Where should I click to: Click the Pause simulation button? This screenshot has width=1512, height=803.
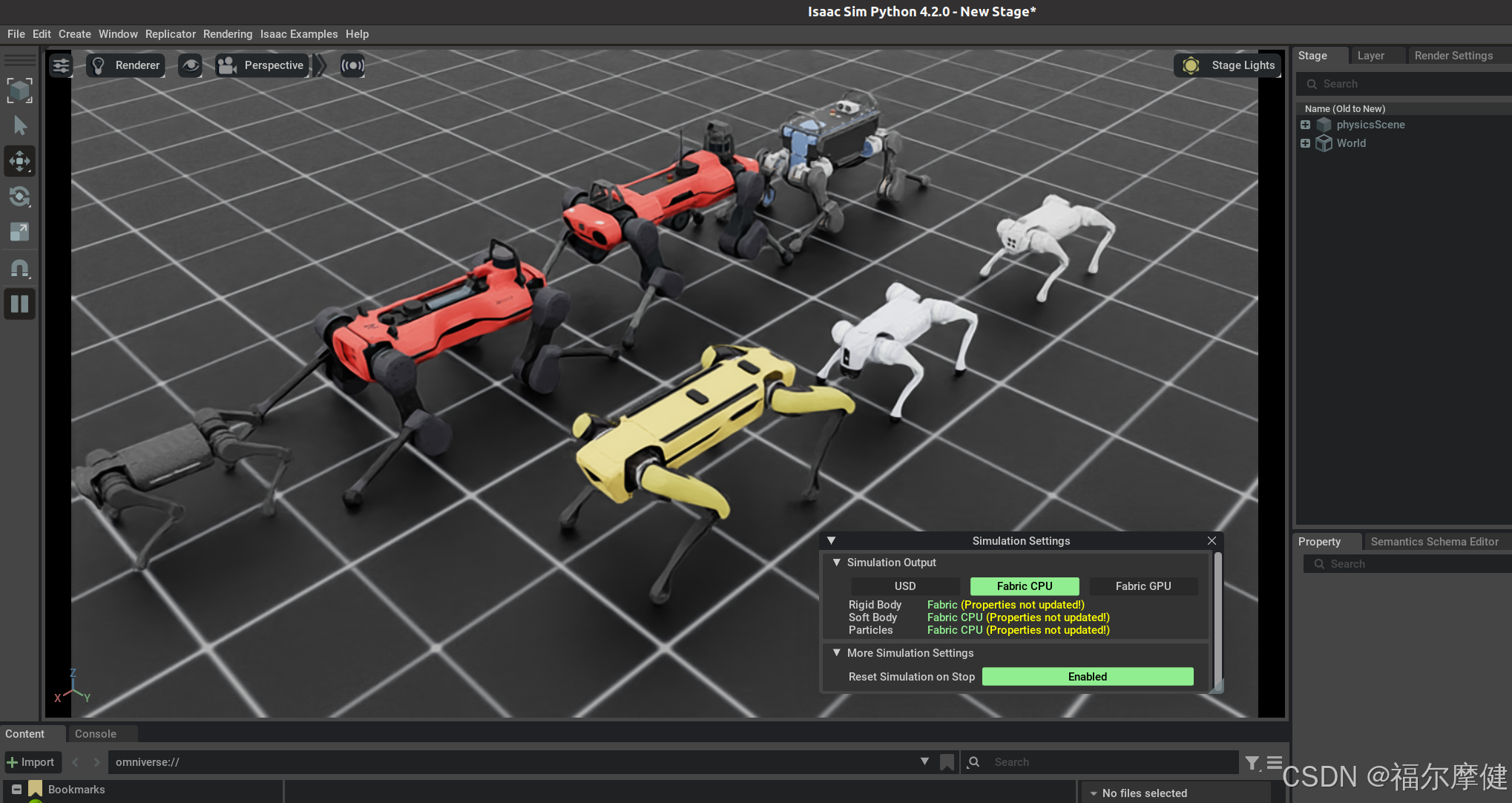[x=19, y=304]
